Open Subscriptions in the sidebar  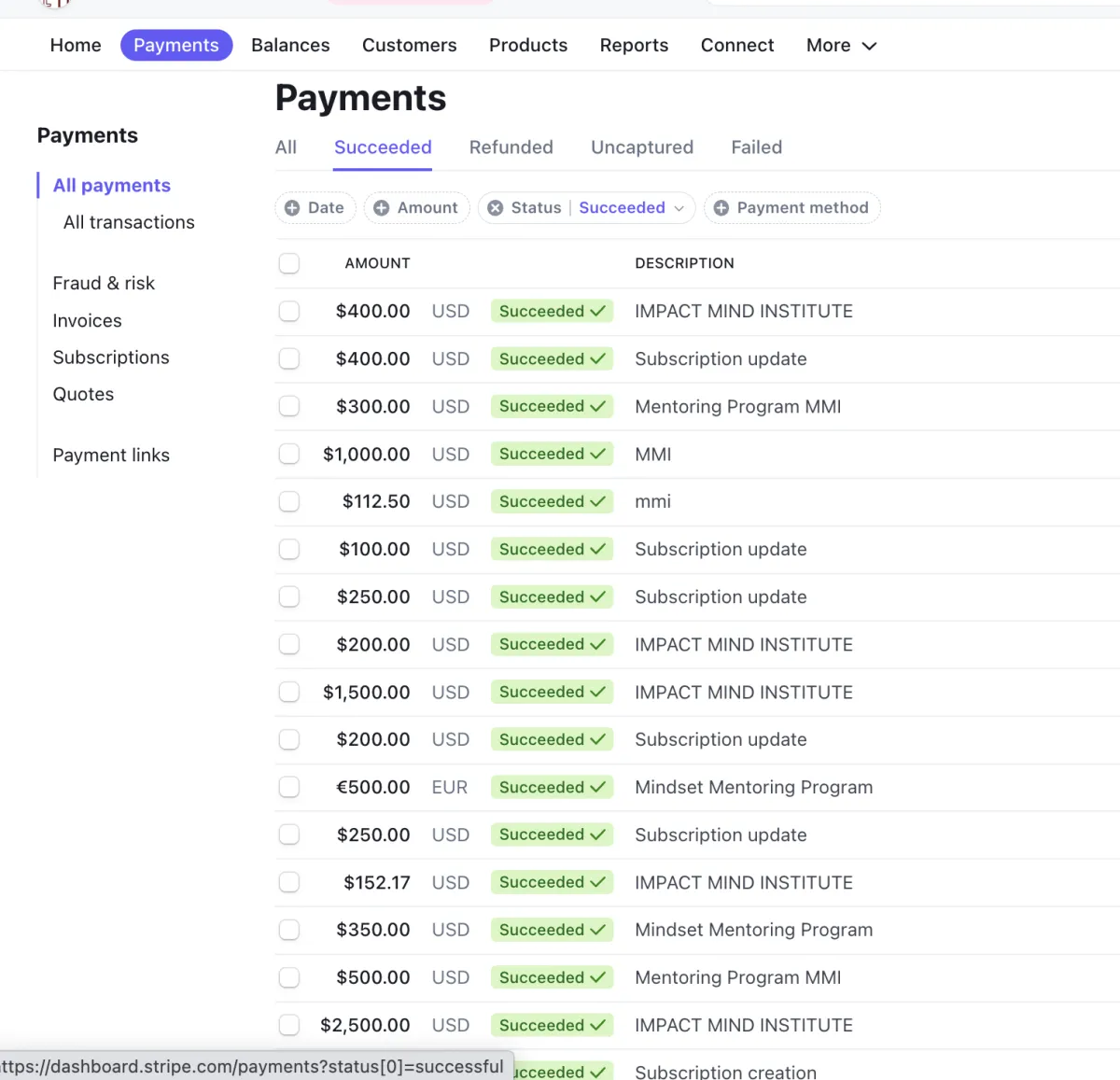coord(111,358)
